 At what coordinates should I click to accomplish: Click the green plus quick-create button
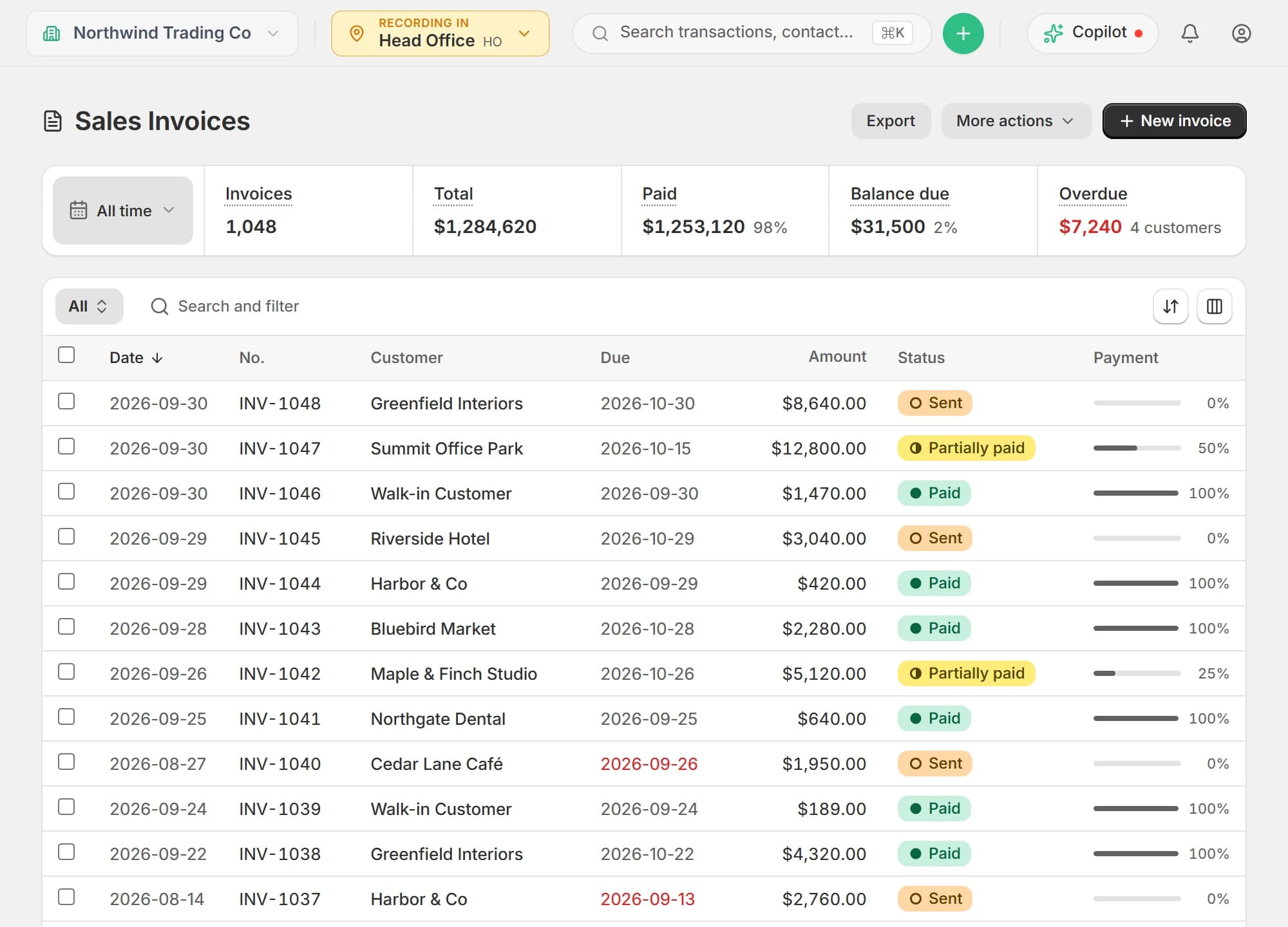(963, 33)
